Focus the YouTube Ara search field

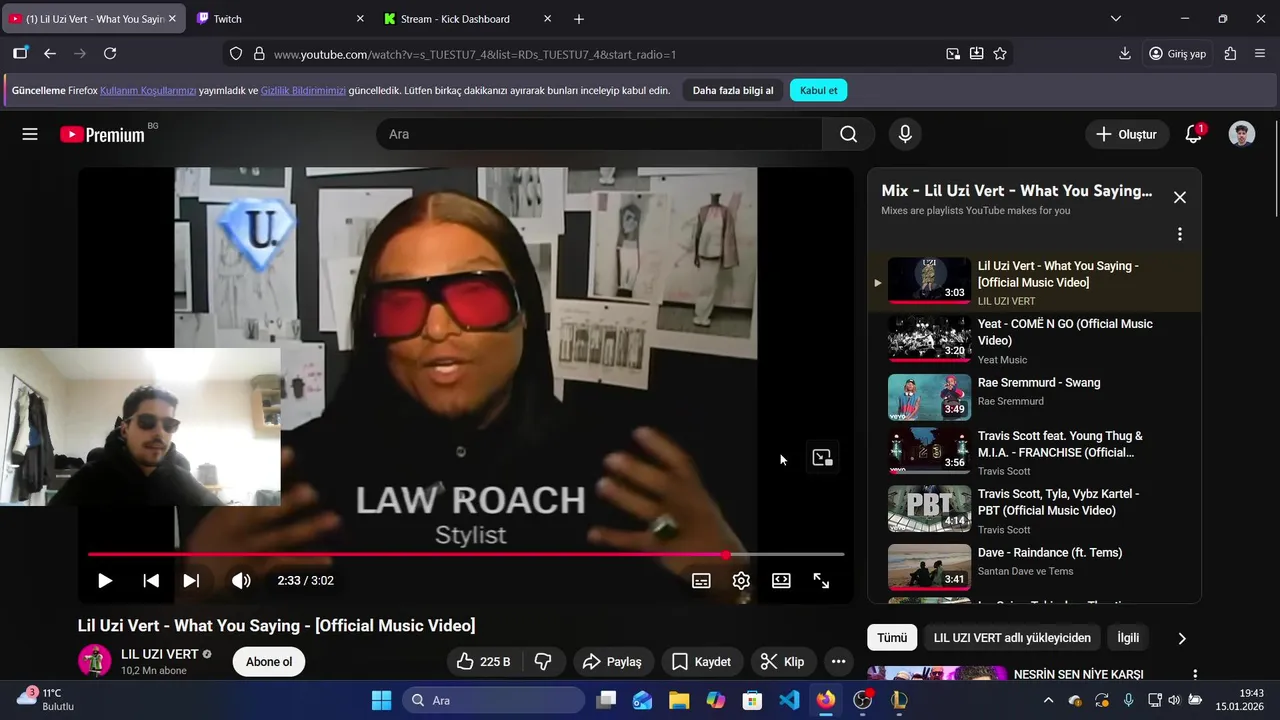[x=600, y=134]
